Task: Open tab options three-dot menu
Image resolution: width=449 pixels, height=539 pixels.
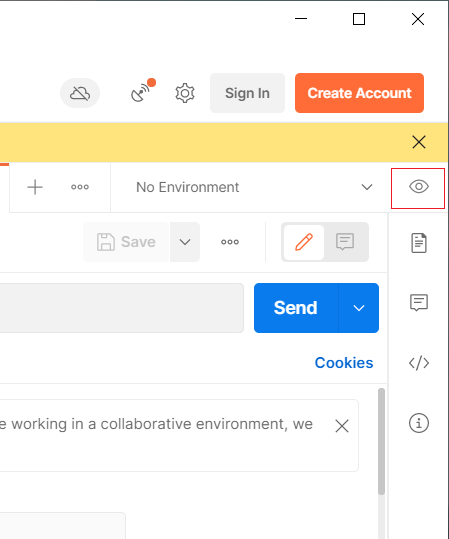Action: [80, 187]
